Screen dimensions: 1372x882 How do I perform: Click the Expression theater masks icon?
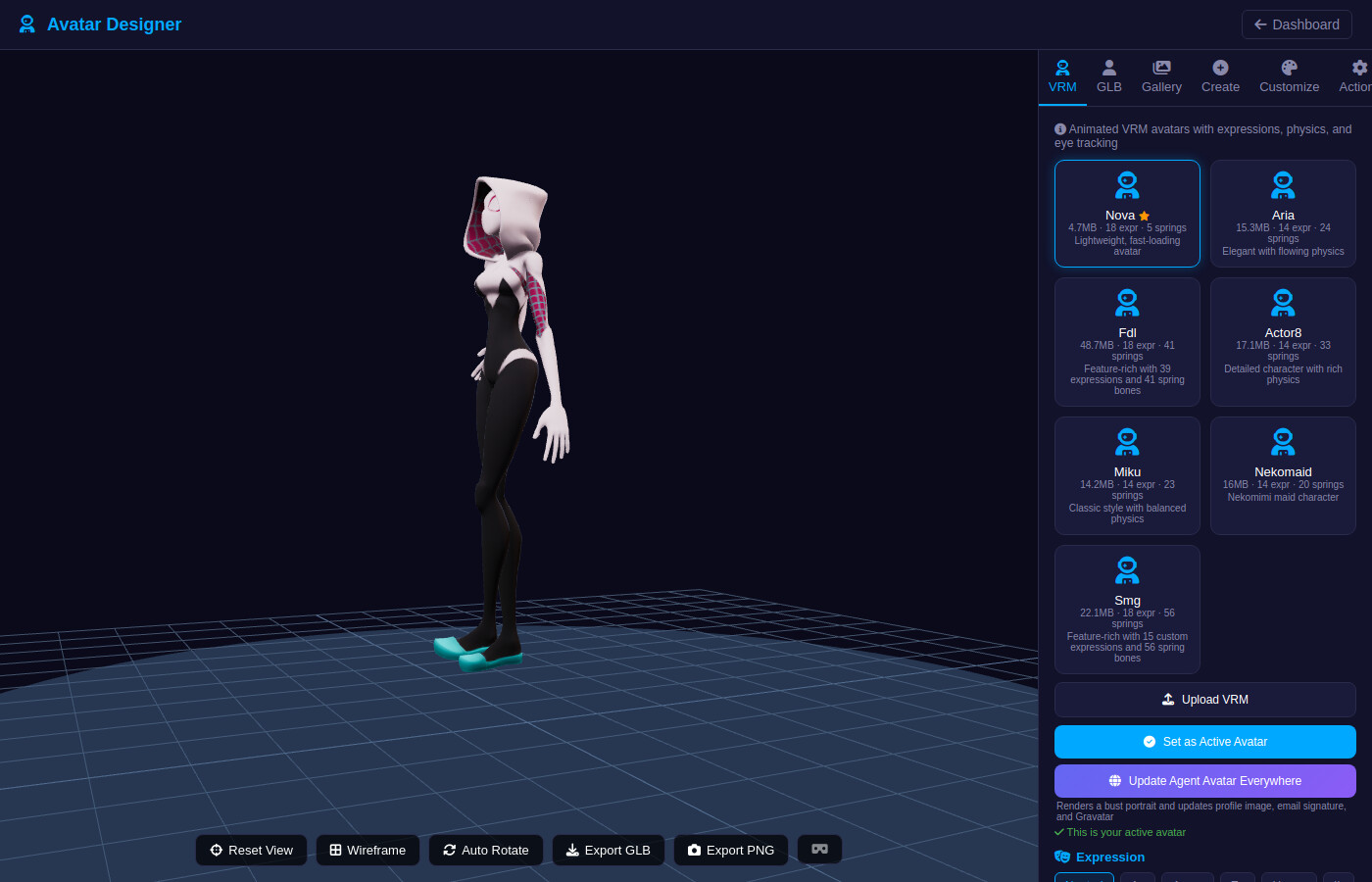[1061, 857]
